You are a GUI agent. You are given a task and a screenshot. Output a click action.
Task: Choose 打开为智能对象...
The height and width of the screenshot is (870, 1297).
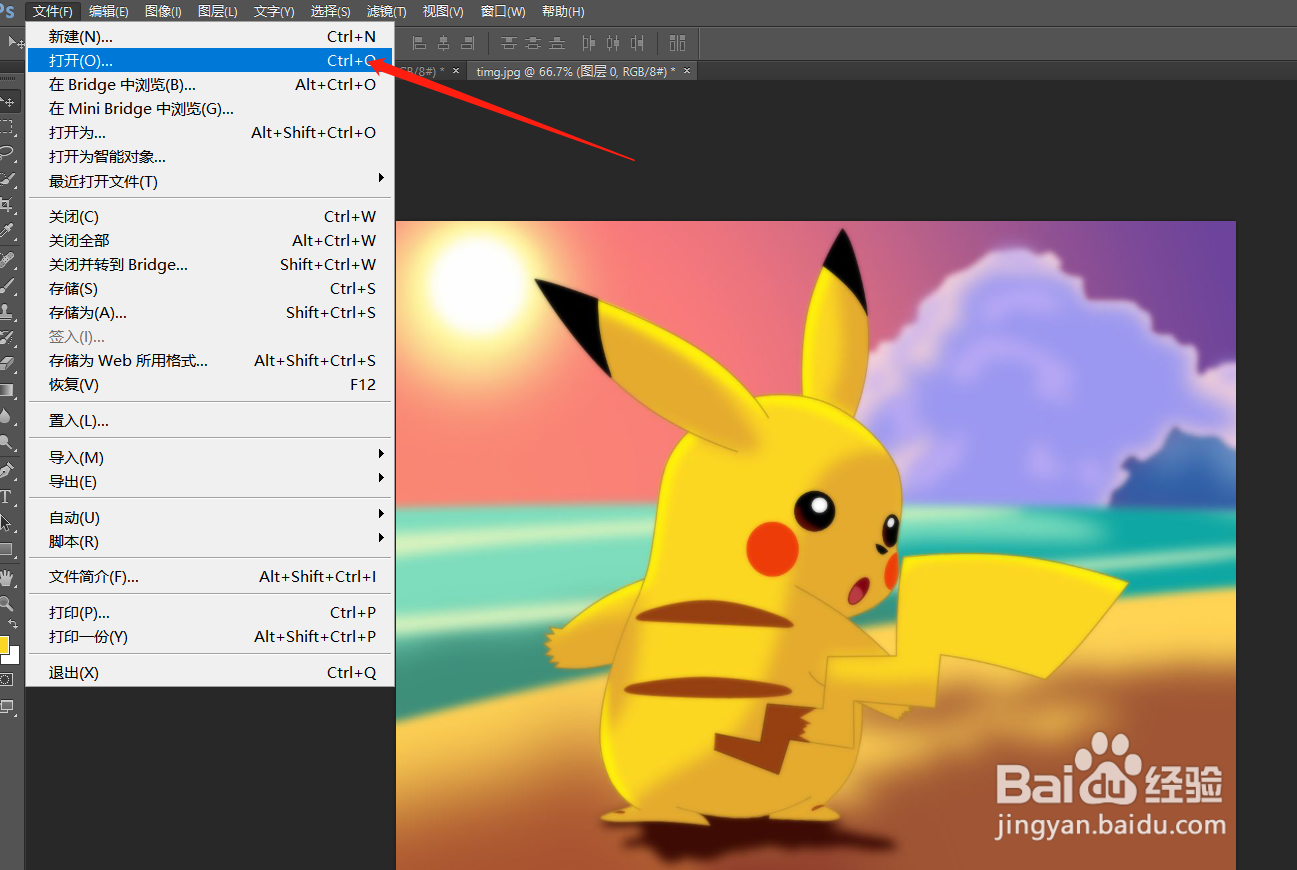211,156
